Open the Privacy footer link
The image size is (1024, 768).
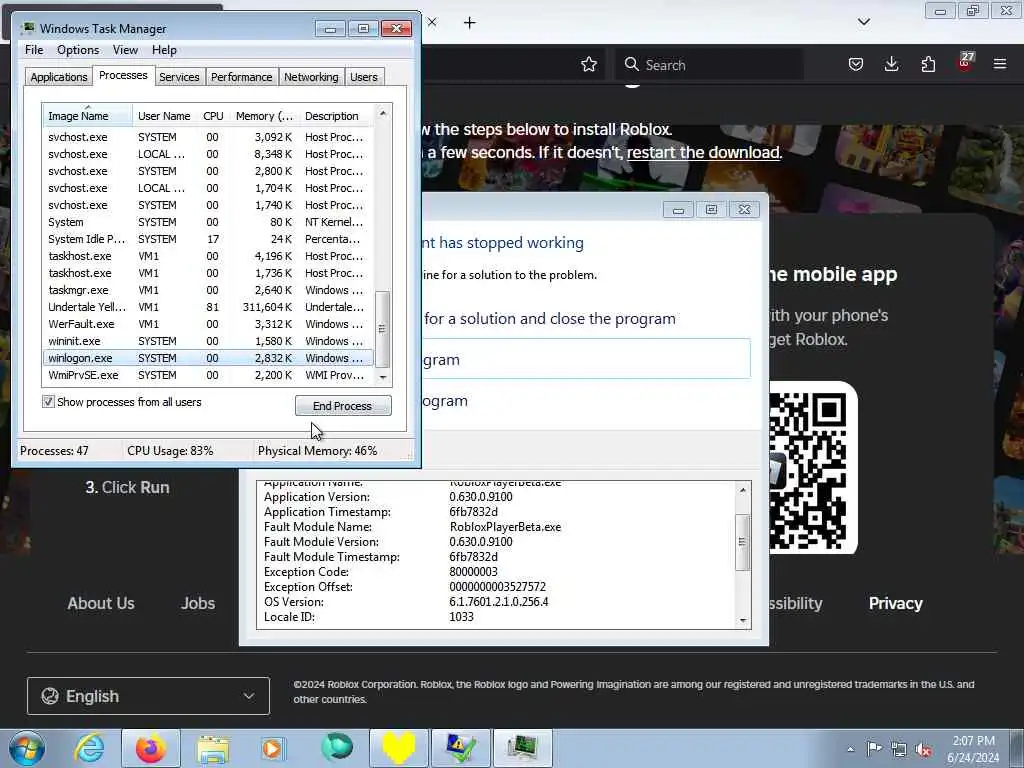tap(895, 603)
